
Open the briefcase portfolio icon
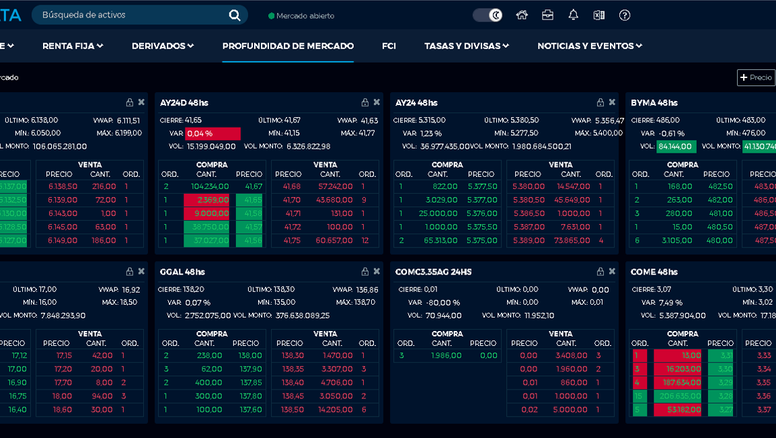[x=548, y=15]
